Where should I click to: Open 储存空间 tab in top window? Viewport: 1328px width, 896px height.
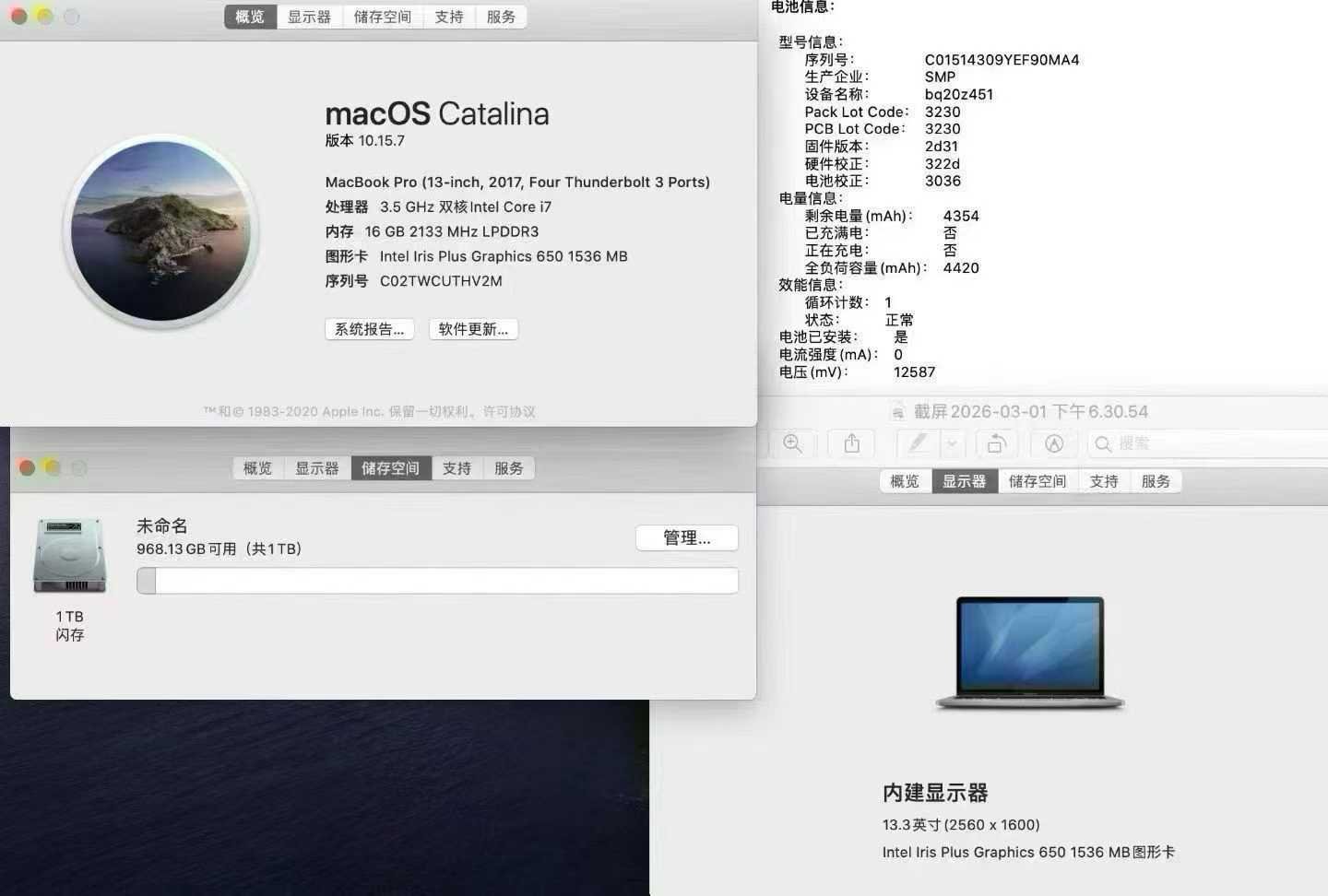(x=383, y=17)
